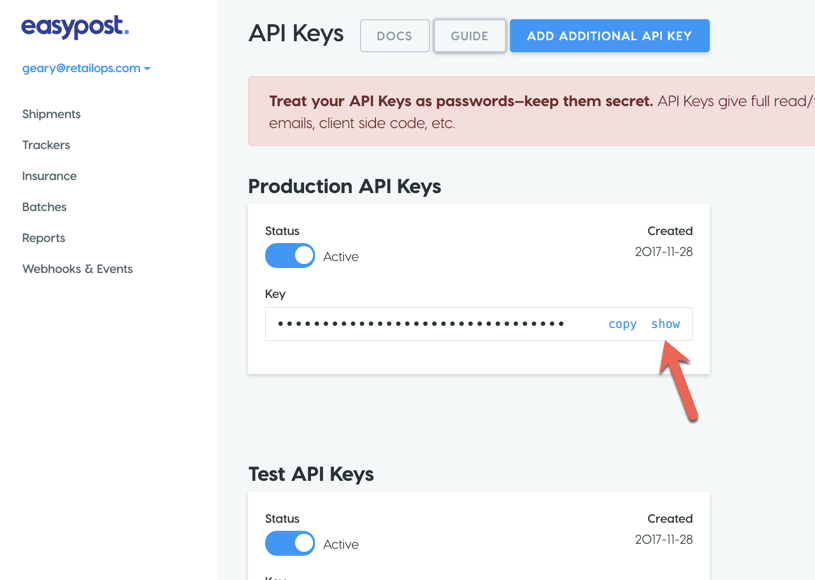Image resolution: width=815 pixels, height=580 pixels.
Task: Go to Shipments in the sidebar
Action: (51, 114)
